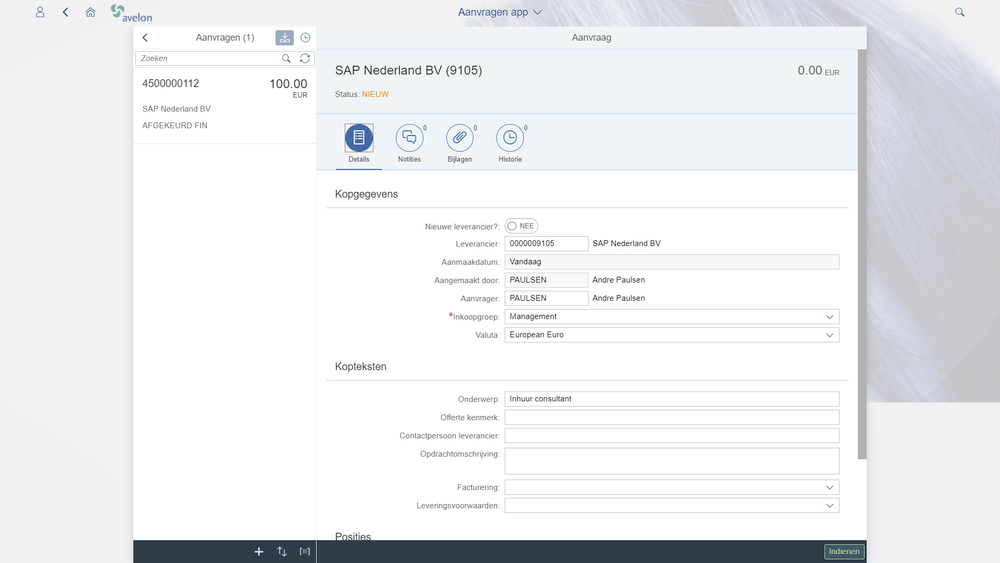Click the Leverancier number field
The height and width of the screenshot is (563, 1000).
[x=546, y=244]
